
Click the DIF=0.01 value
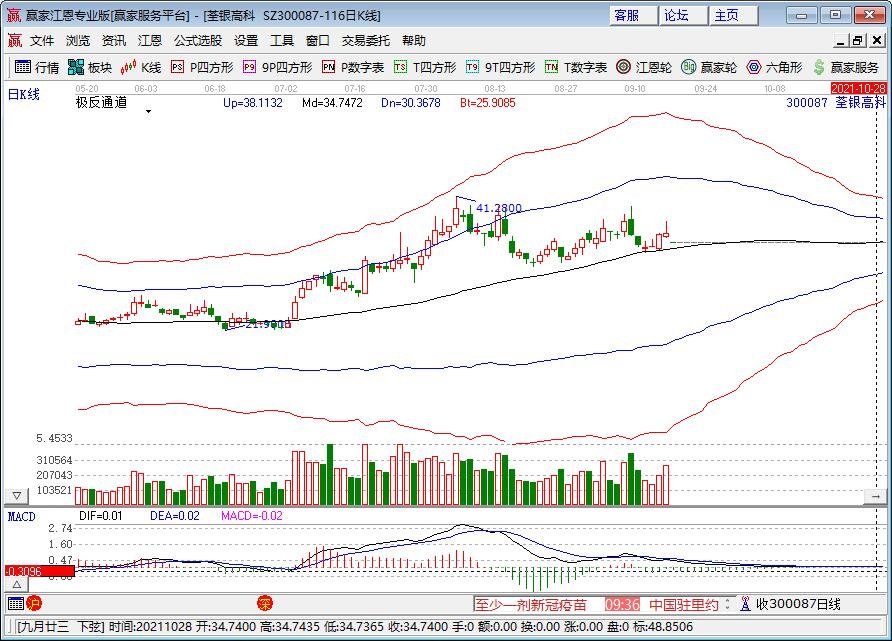[x=101, y=516]
